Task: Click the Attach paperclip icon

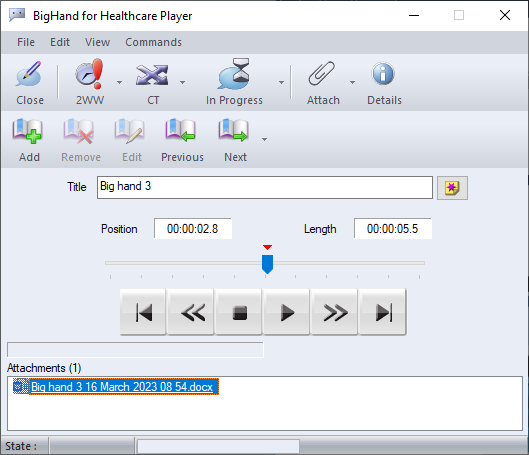Action: pyautogui.click(x=322, y=74)
